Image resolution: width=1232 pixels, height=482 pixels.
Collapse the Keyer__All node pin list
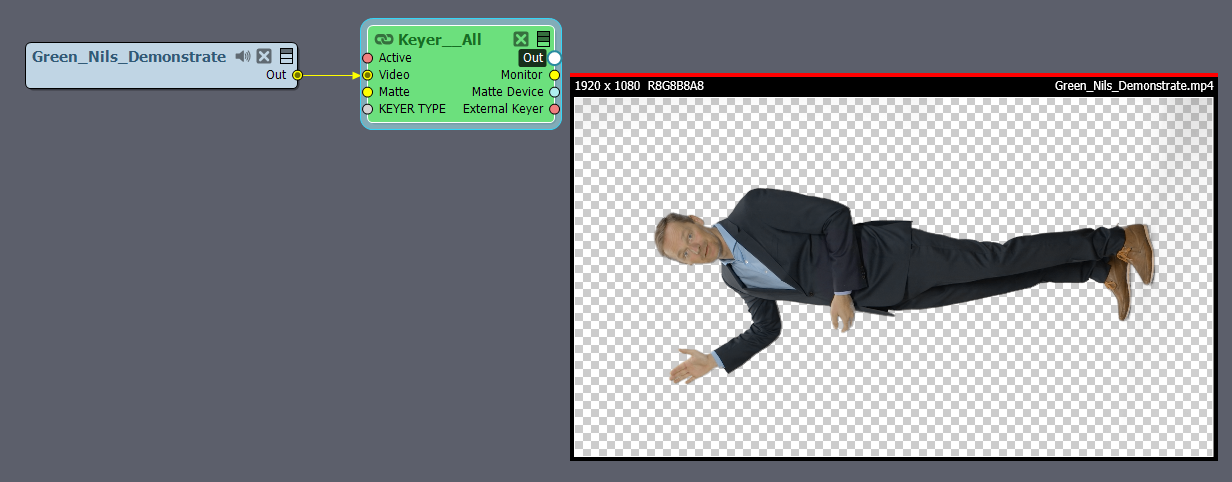[543, 40]
